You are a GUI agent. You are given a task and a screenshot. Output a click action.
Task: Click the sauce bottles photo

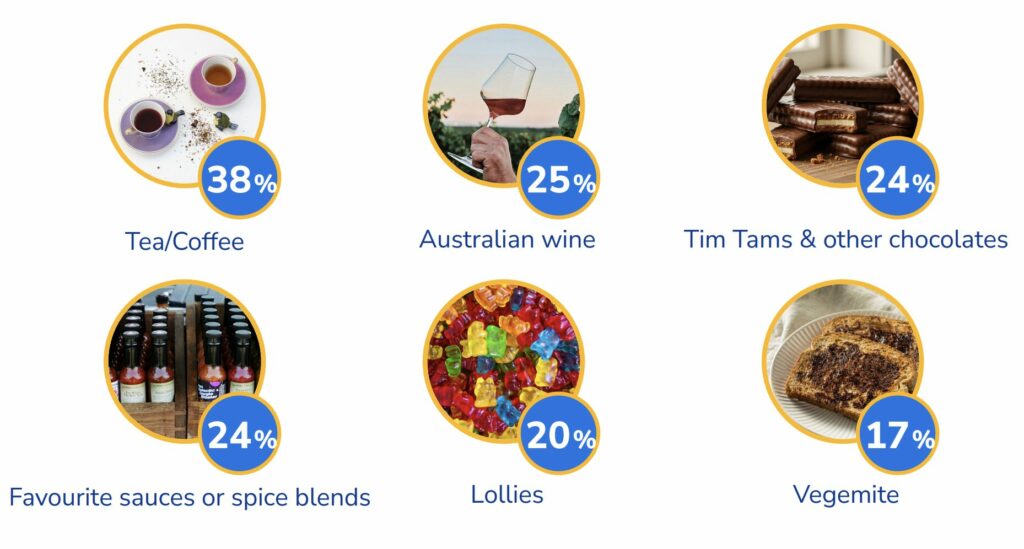point(170,355)
